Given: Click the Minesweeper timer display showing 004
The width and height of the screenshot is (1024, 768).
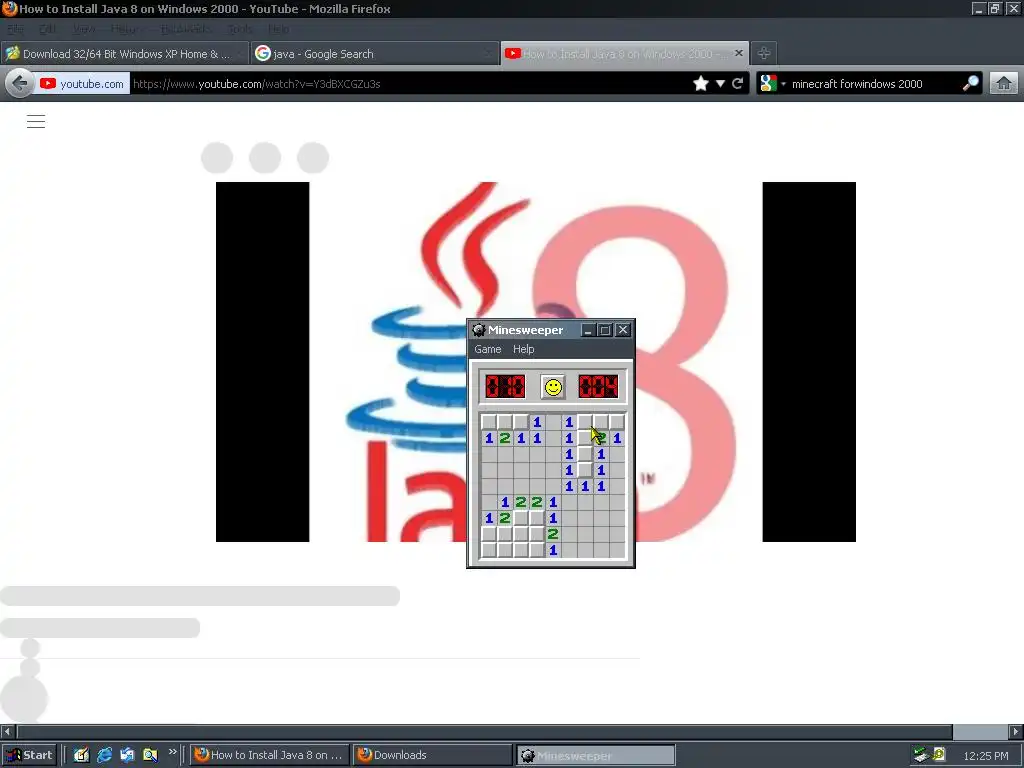Looking at the screenshot, I should click(x=598, y=387).
